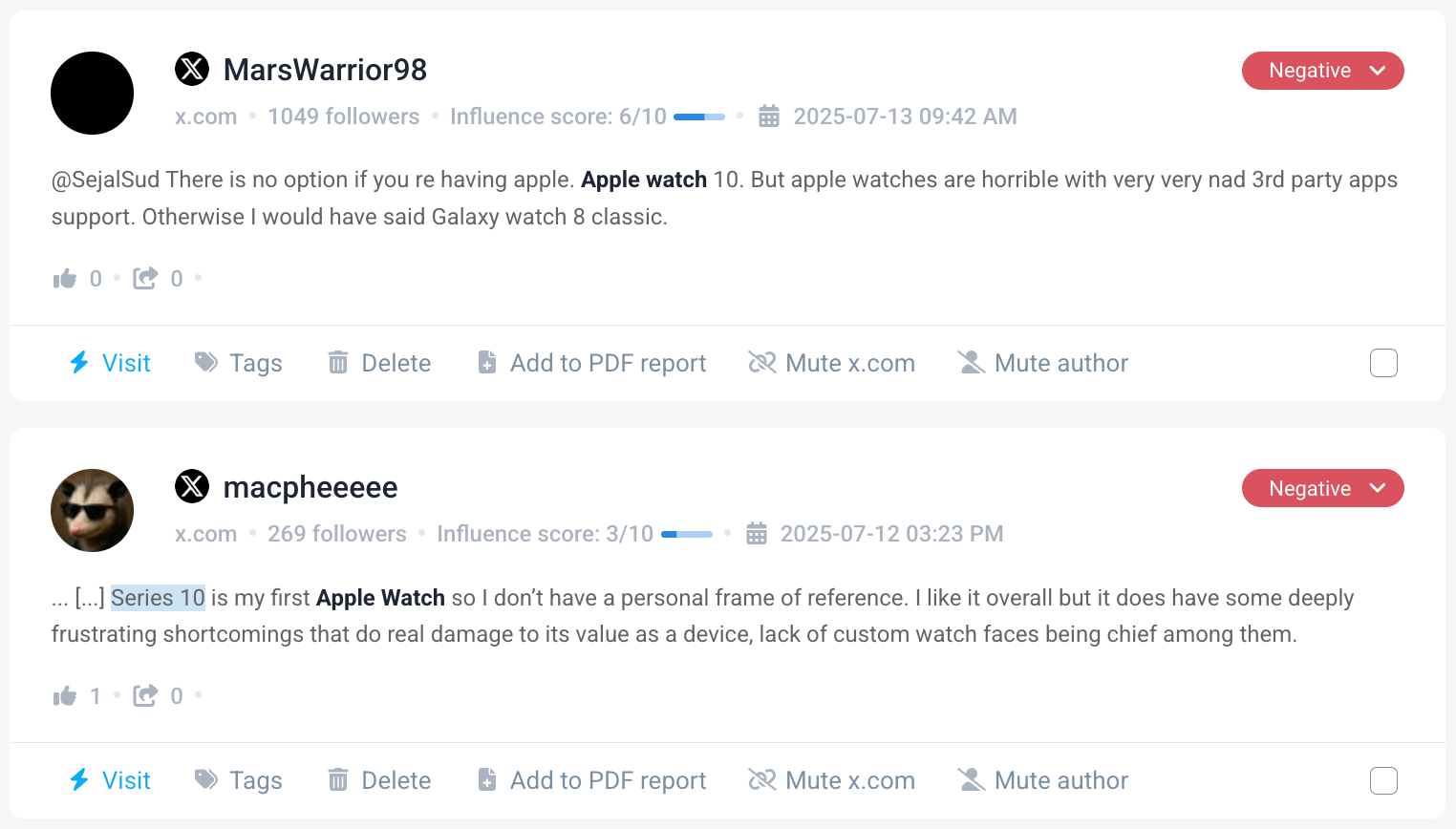Click x.com source under MarsWarrior98
This screenshot has height=829, width=1456.
[x=205, y=117]
